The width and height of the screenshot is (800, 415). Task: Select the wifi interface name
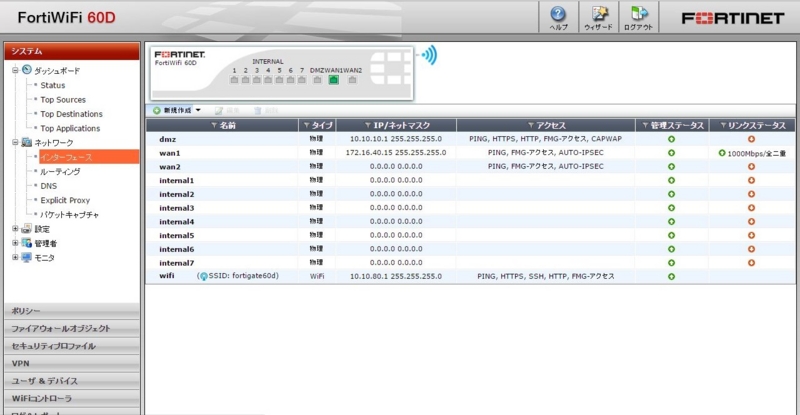(x=167, y=276)
